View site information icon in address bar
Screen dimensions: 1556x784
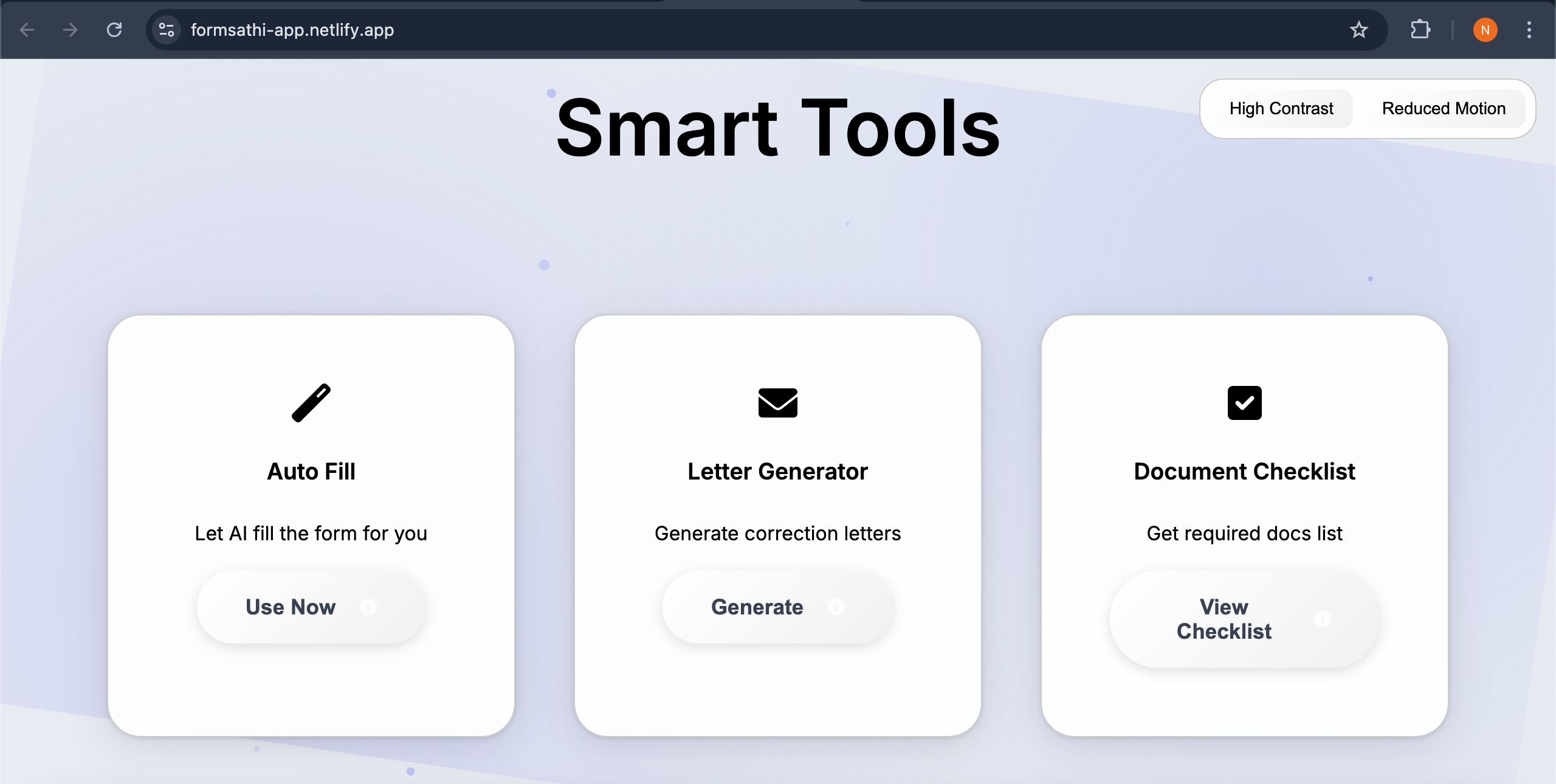point(166,30)
